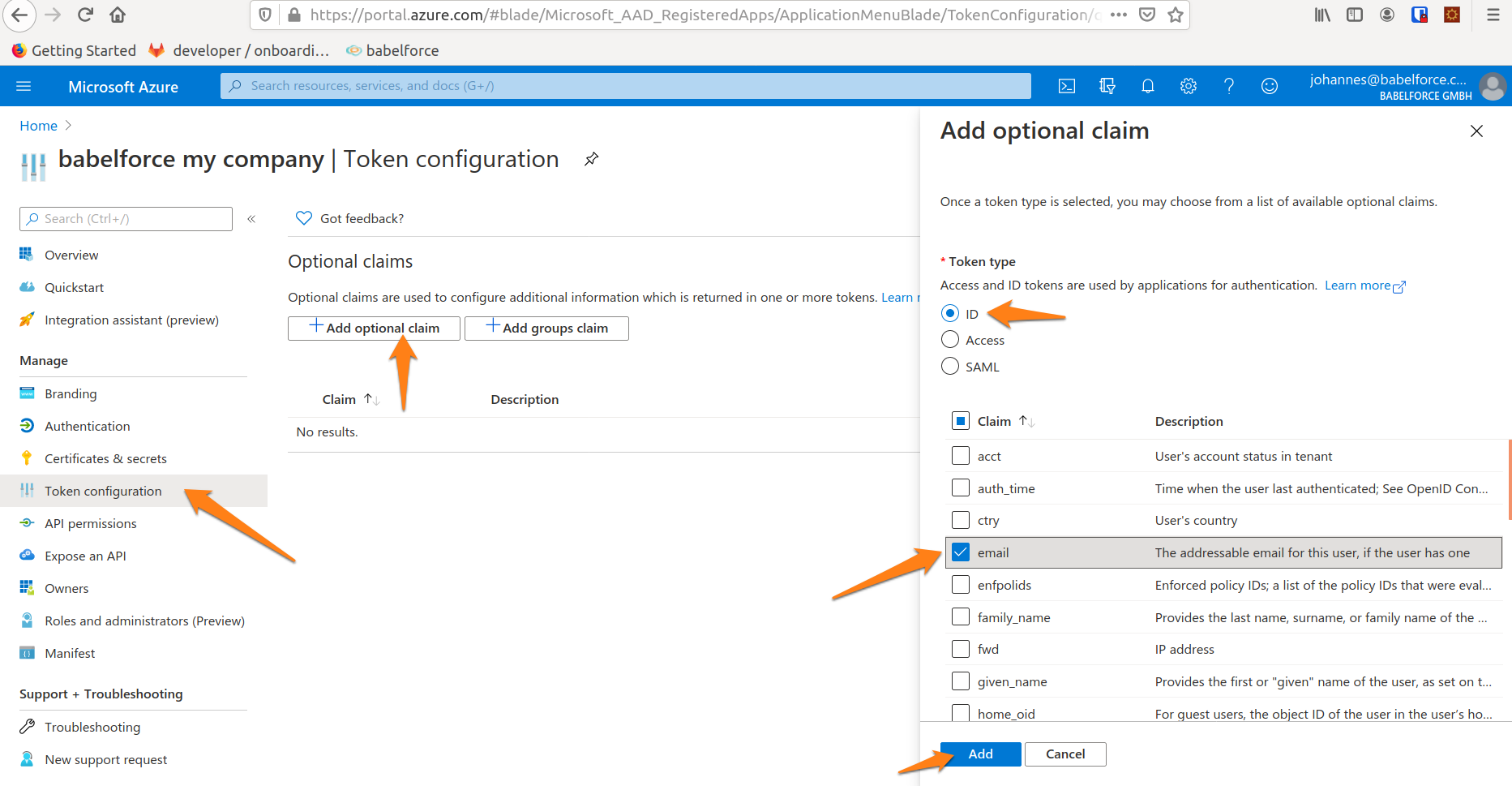Screen dimensions: 1512x786
Task: Open Quickstart in left menu
Action: [74, 287]
